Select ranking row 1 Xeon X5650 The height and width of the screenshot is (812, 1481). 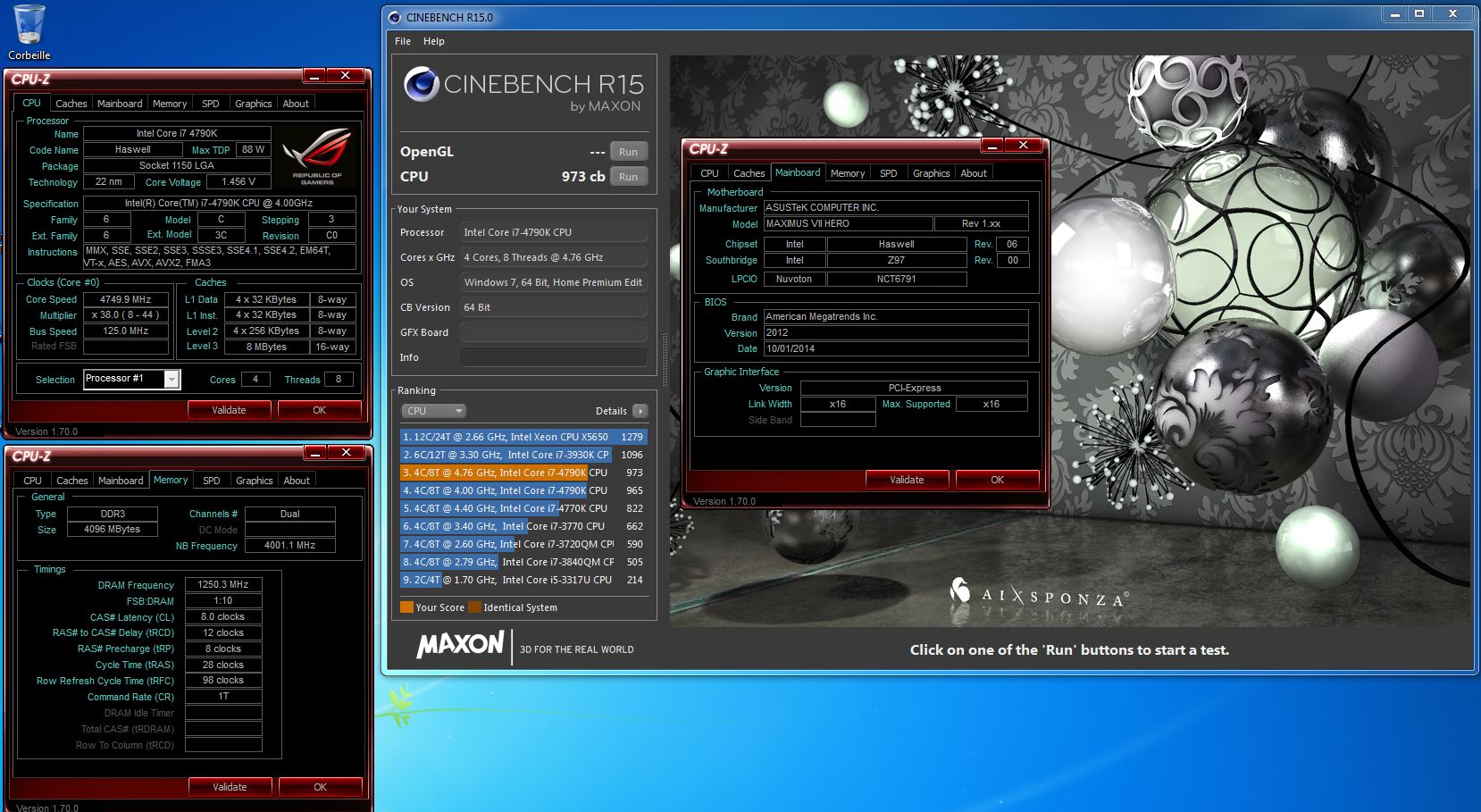[523, 437]
